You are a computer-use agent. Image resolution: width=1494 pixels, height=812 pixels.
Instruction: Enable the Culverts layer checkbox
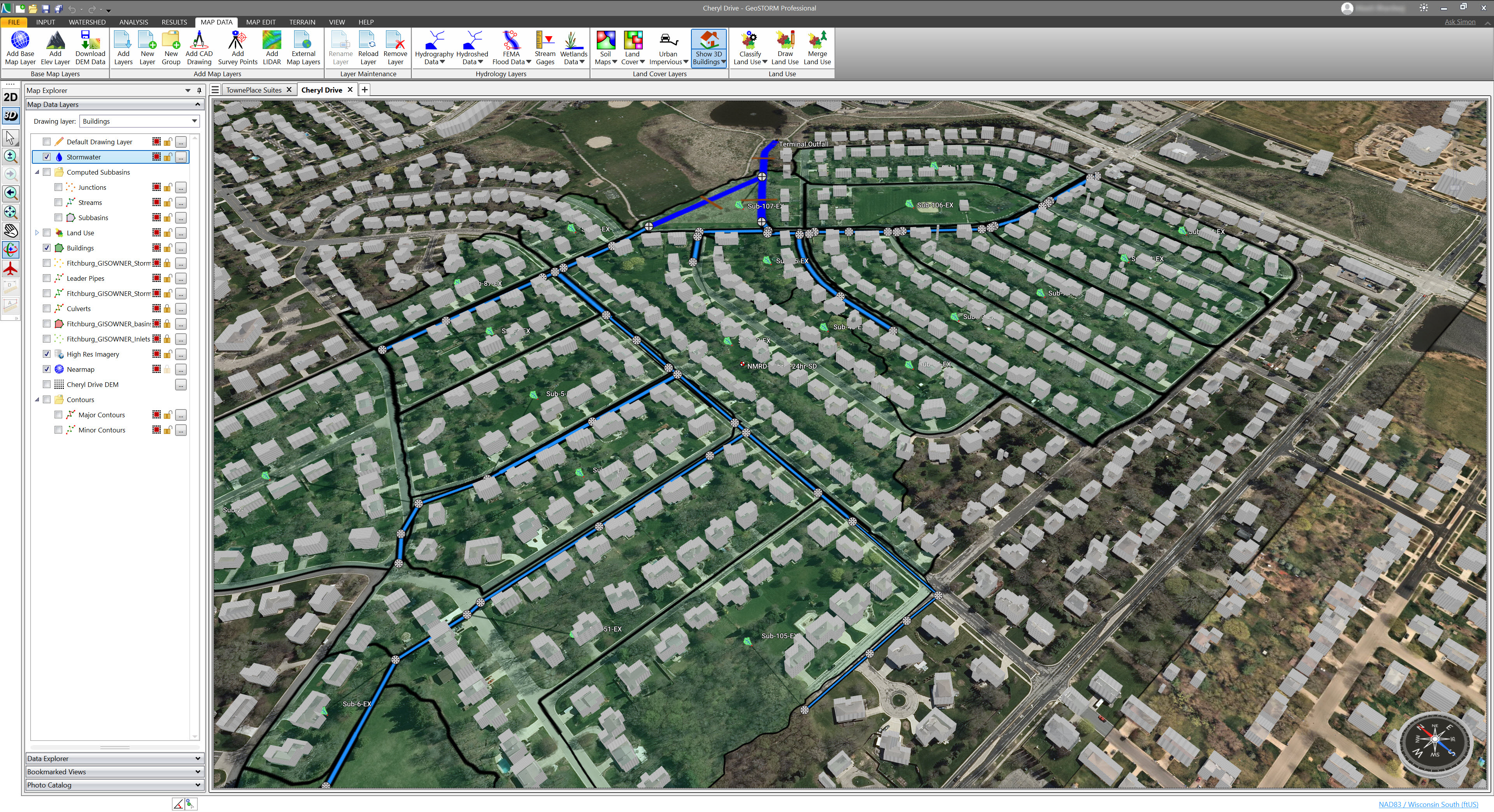coord(47,309)
